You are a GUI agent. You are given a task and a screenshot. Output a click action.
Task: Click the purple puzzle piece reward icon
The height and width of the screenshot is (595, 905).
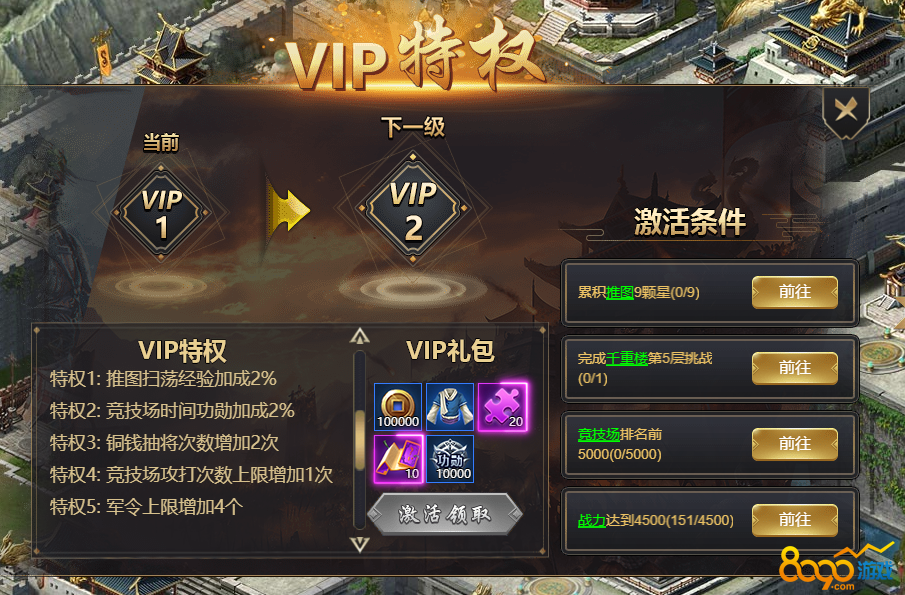(502, 407)
